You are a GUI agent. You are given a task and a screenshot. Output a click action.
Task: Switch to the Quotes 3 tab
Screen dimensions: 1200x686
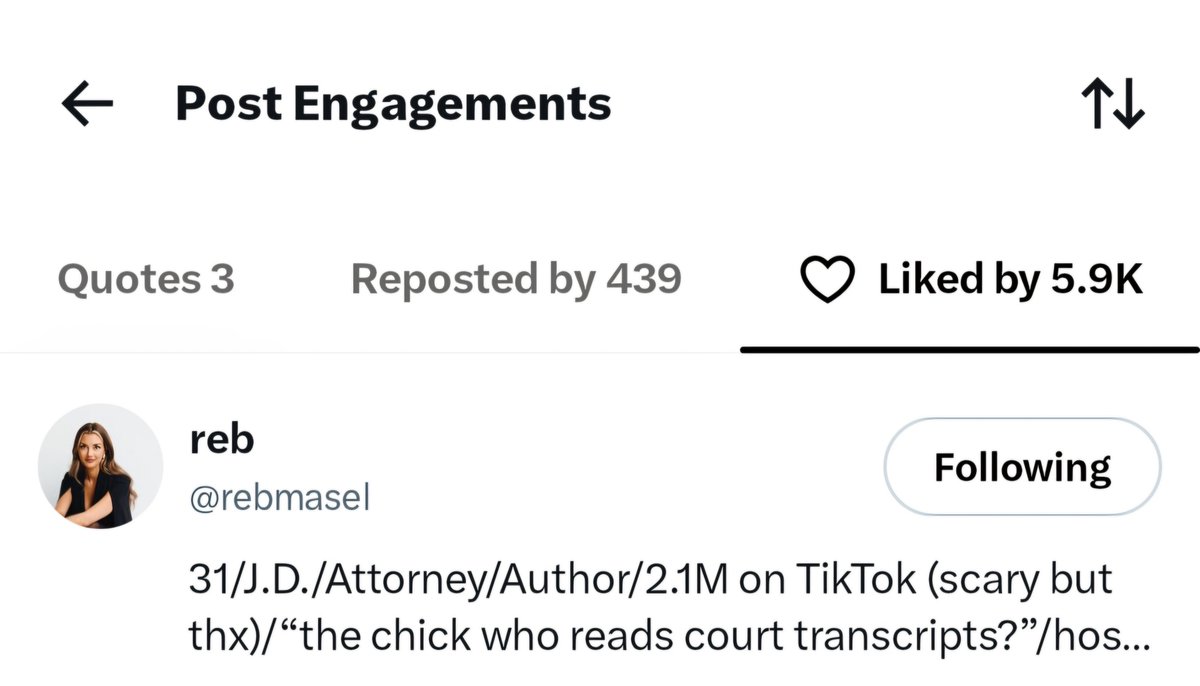pos(146,279)
